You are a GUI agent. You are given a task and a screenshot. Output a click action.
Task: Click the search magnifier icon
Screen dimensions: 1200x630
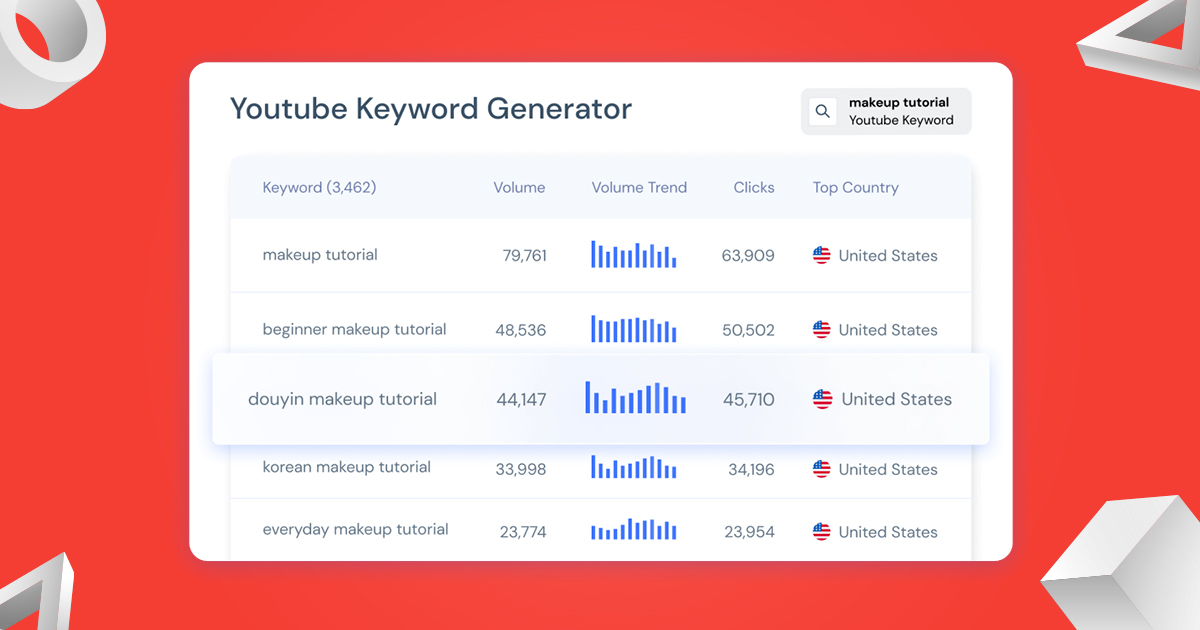pyautogui.click(x=823, y=110)
